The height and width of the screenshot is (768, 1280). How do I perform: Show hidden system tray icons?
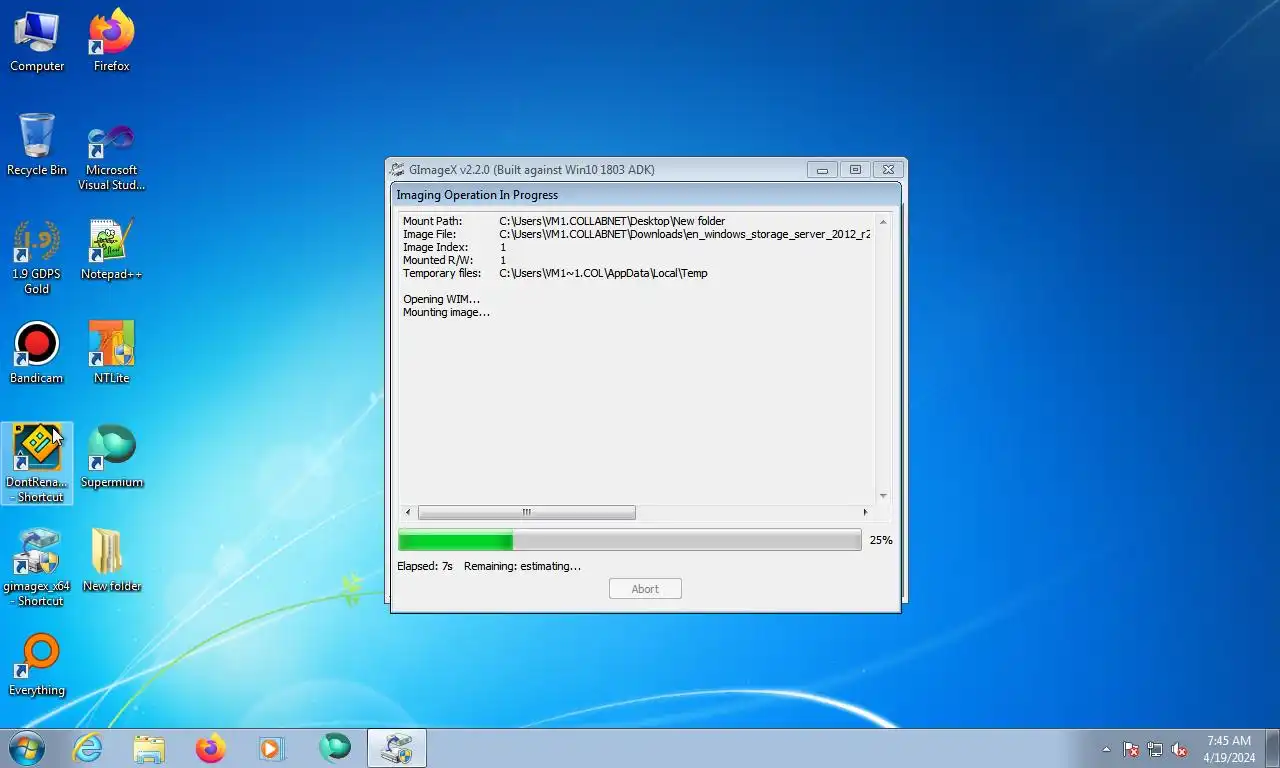(1106, 749)
